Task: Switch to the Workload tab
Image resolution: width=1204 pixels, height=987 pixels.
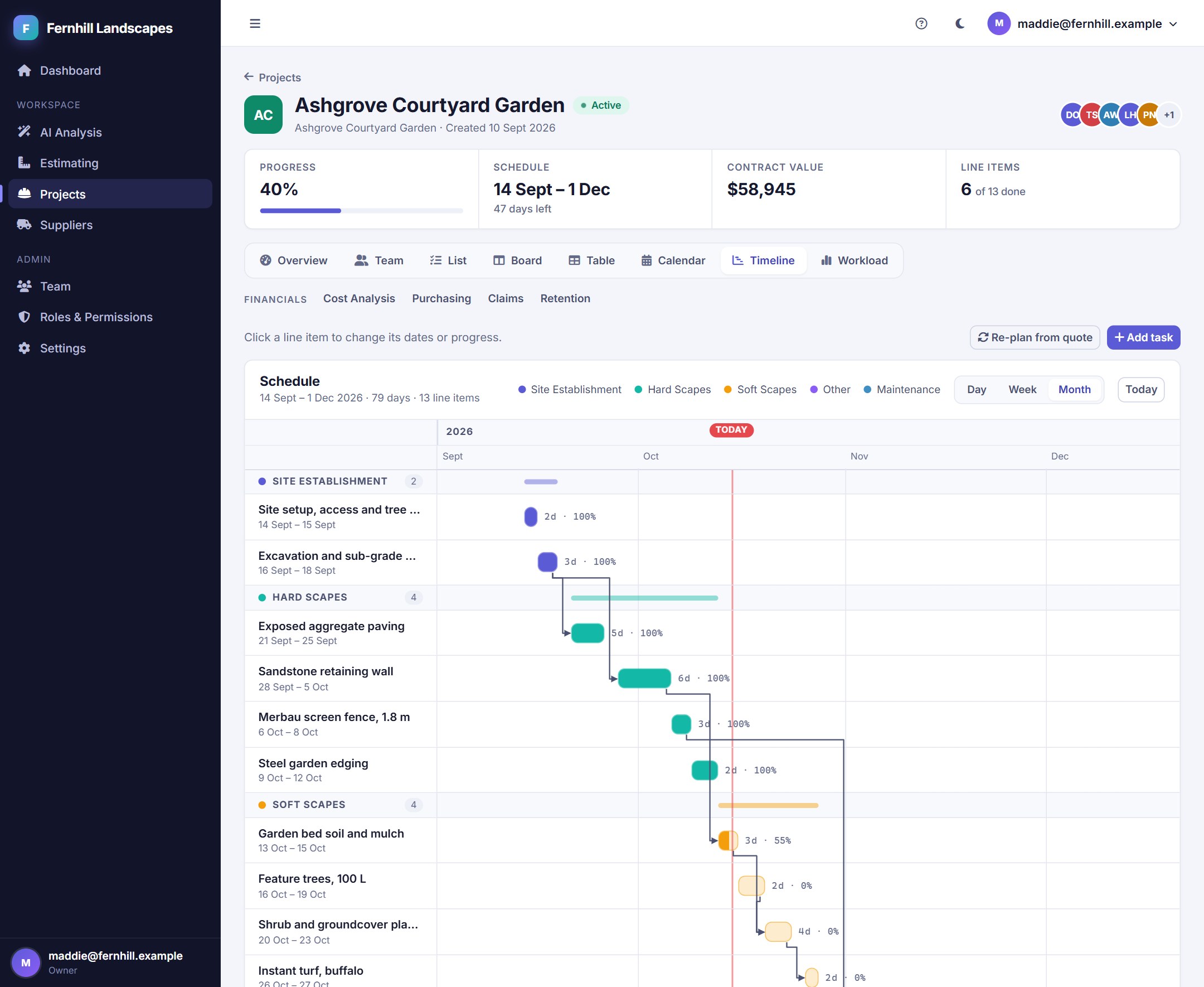Action: [854, 260]
